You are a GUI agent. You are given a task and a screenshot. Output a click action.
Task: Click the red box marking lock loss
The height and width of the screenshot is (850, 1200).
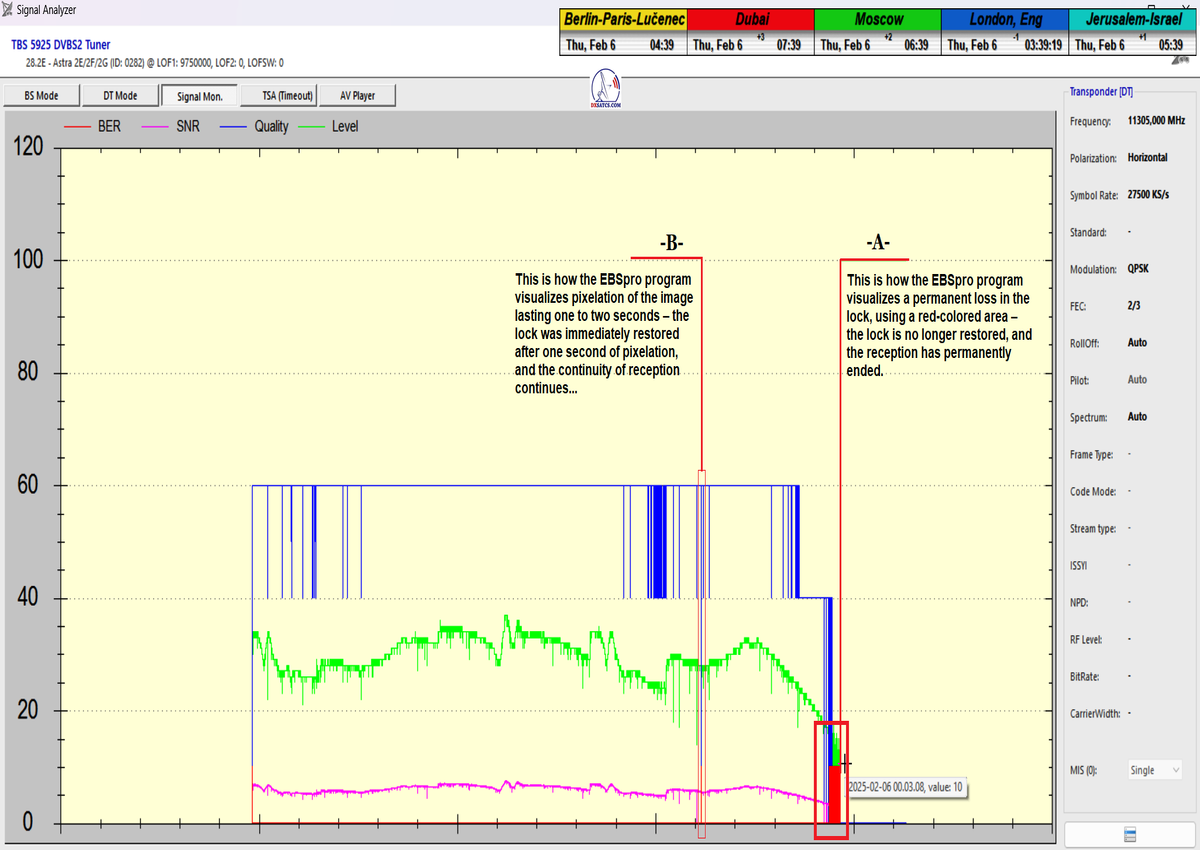[x=831, y=780]
